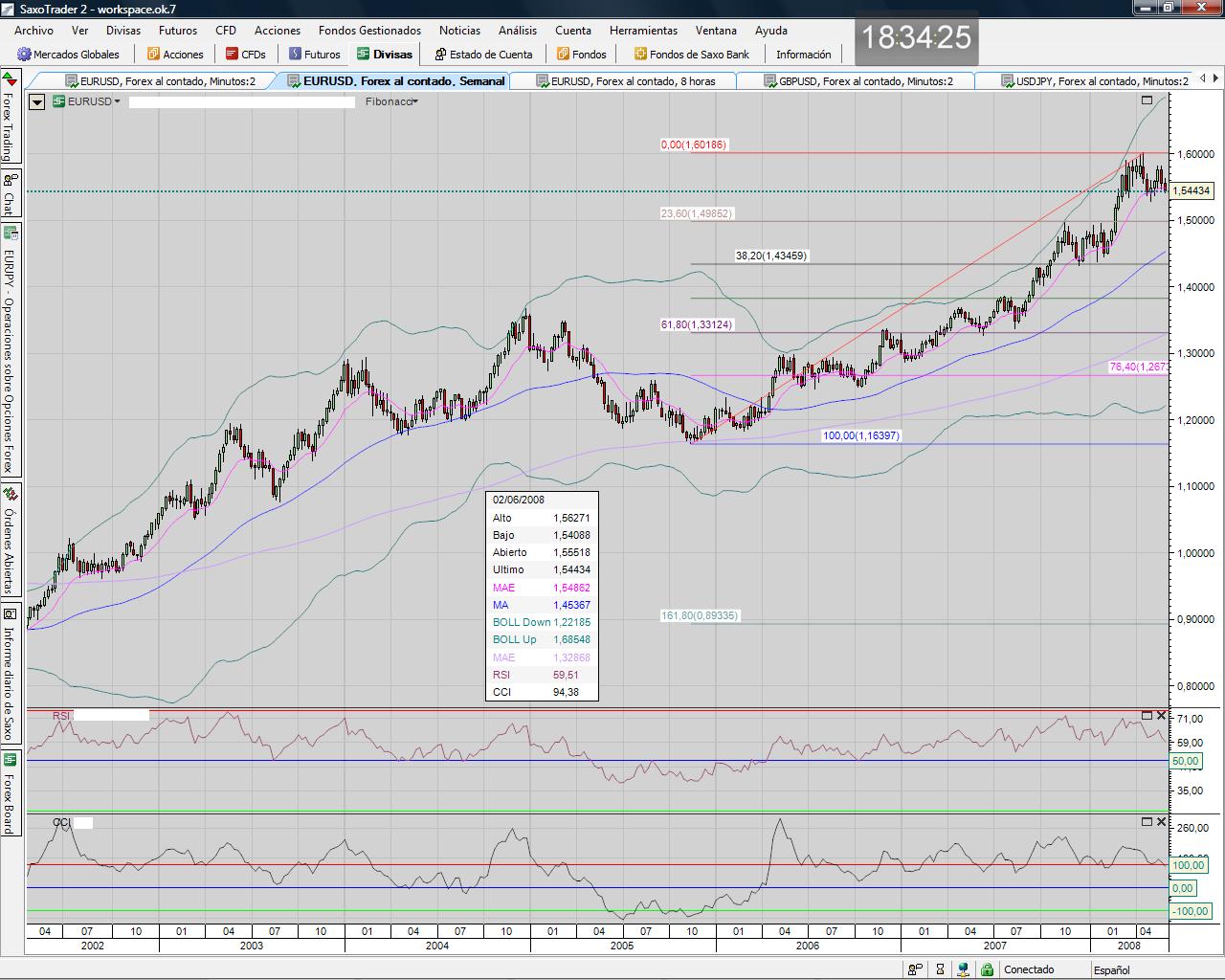
Task: Open CFDs from the toolbar
Action: point(246,55)
